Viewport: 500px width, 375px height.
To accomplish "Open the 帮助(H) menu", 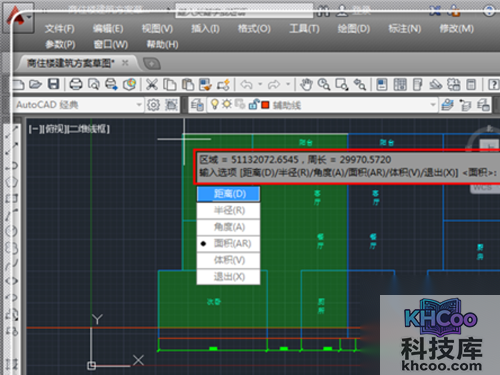I will pyautogui.click(x=163, y=44).
